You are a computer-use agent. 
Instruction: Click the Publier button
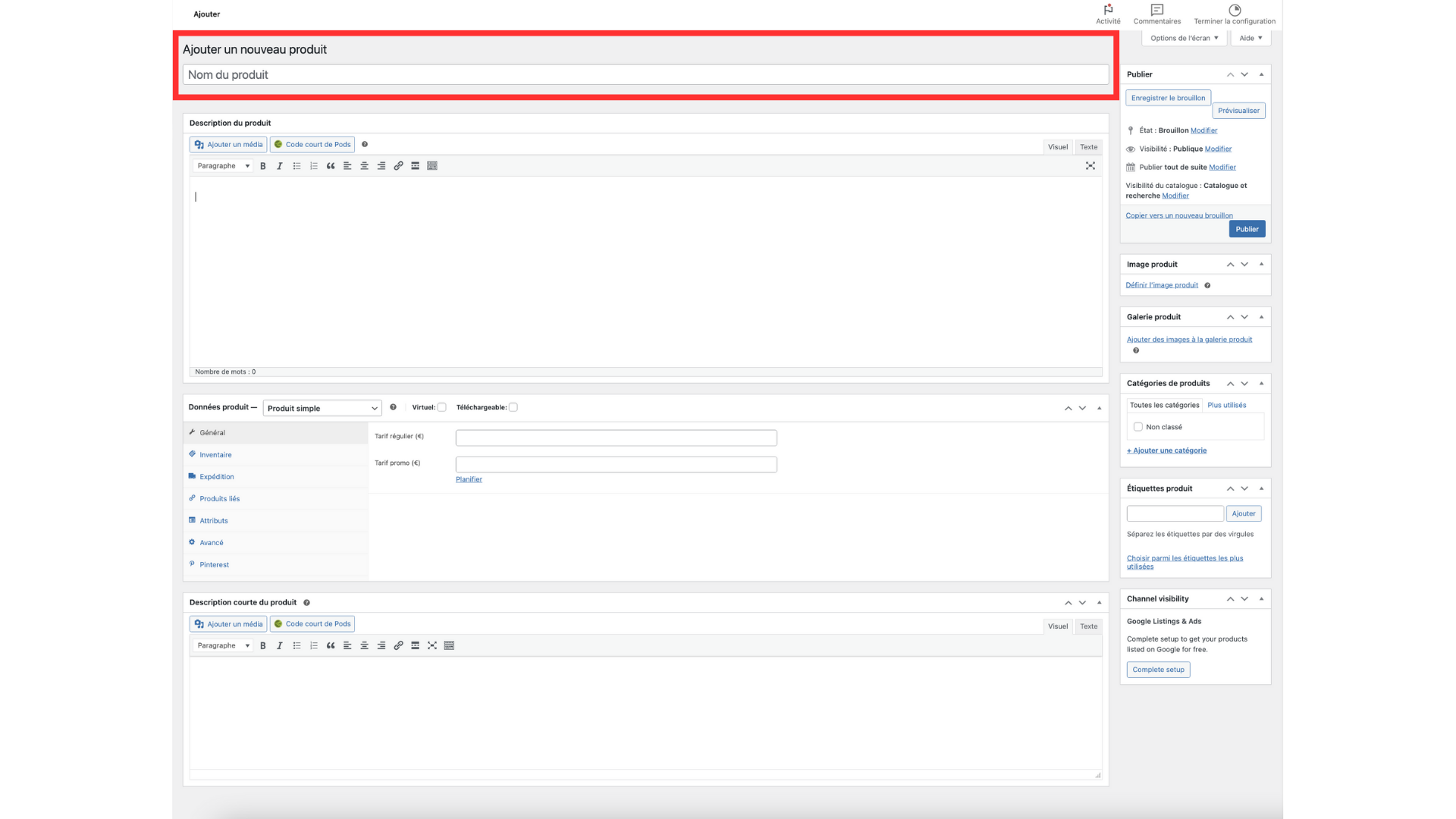1247,229
